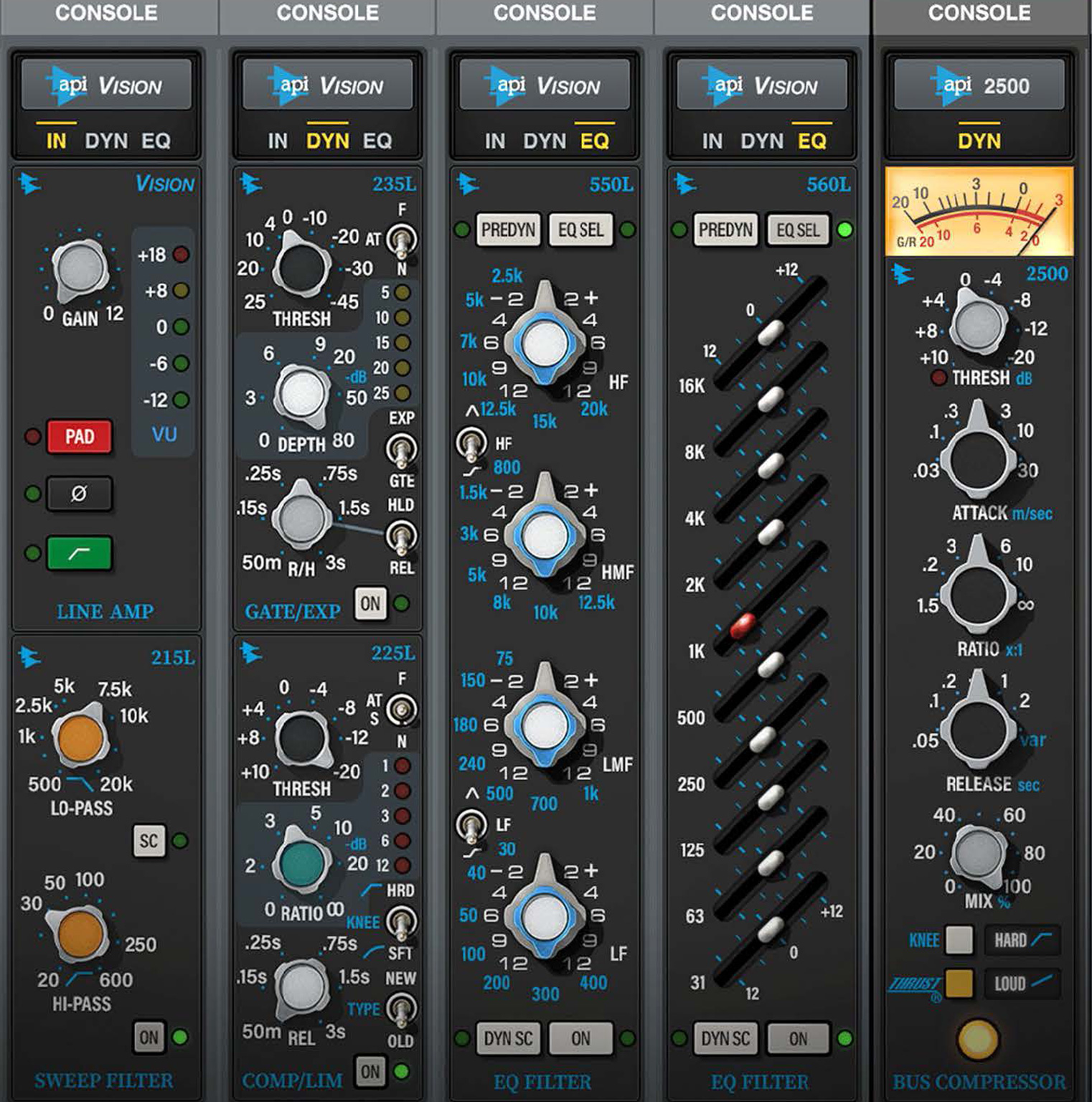Switch the 550L HF shelf/peak toggle

(470, 443)
